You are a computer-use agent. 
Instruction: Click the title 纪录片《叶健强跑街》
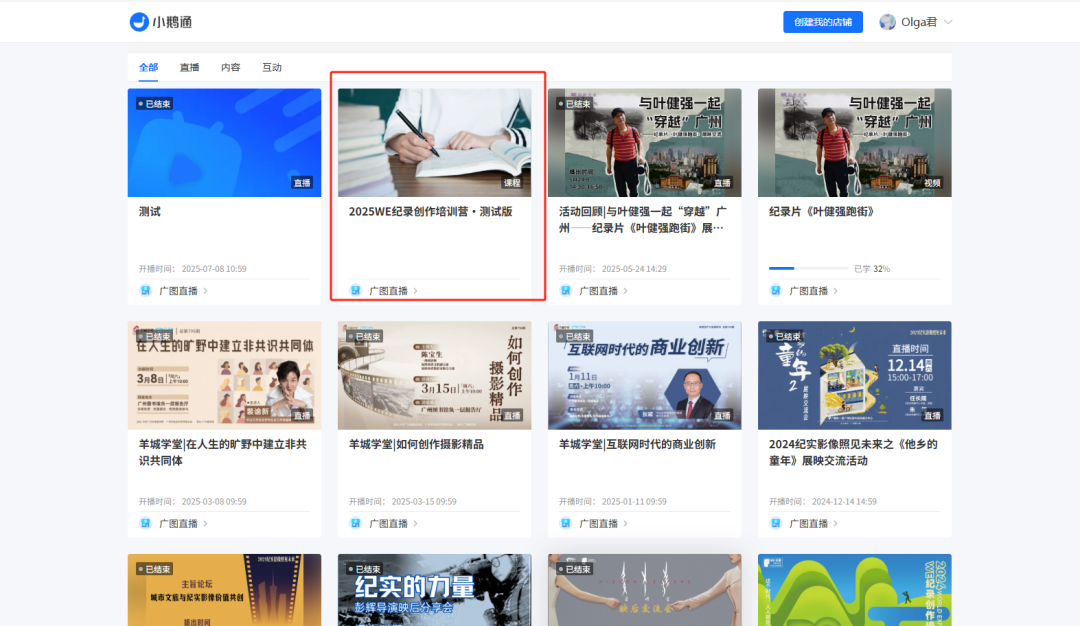click(x=824, y=211)
